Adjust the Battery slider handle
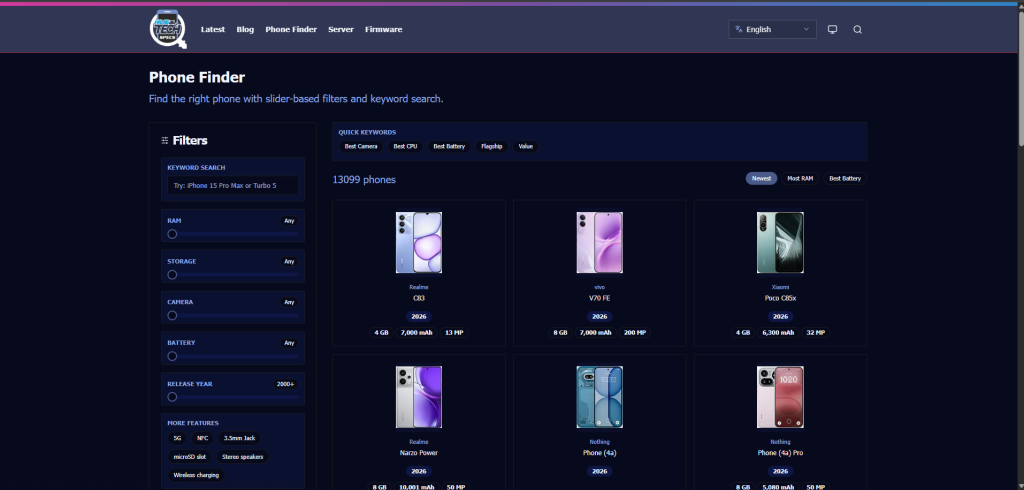The width and height of the screenshot is (1024, 490). click(x=172, y=356)
